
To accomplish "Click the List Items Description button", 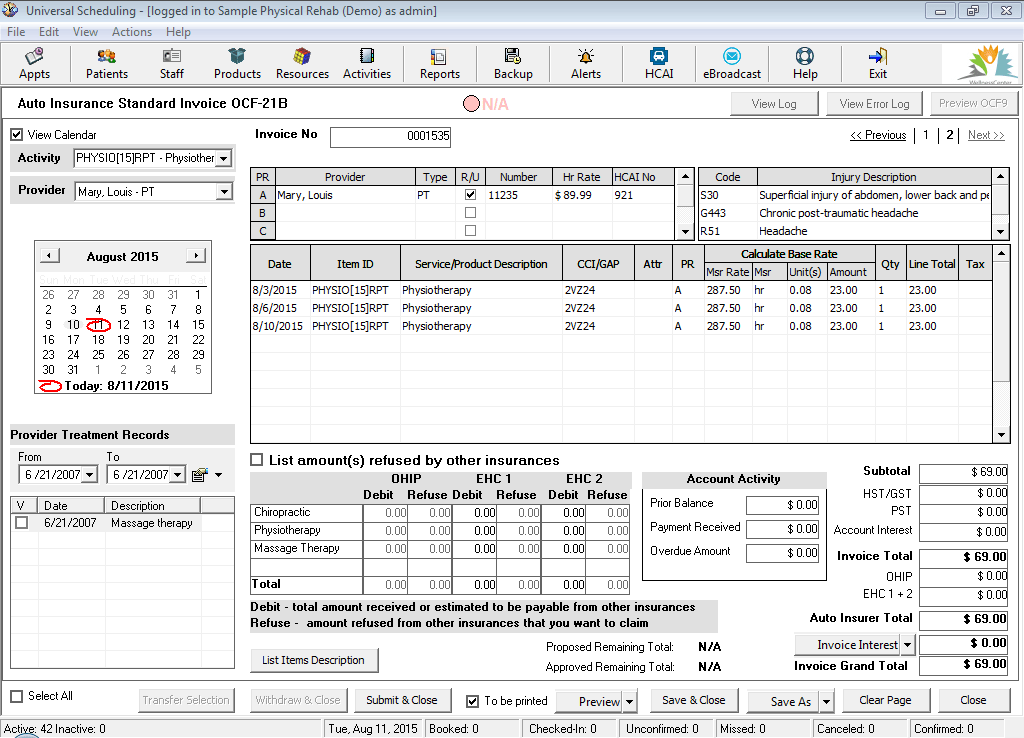I will [x=314, y=660].
